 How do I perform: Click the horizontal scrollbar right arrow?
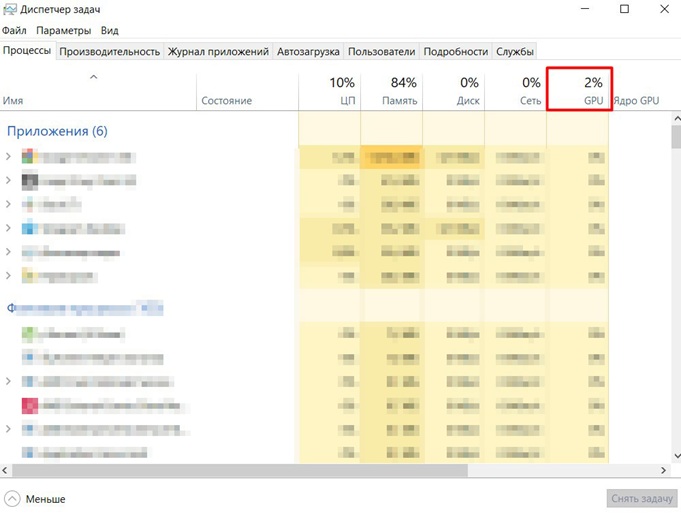(663, 470)
